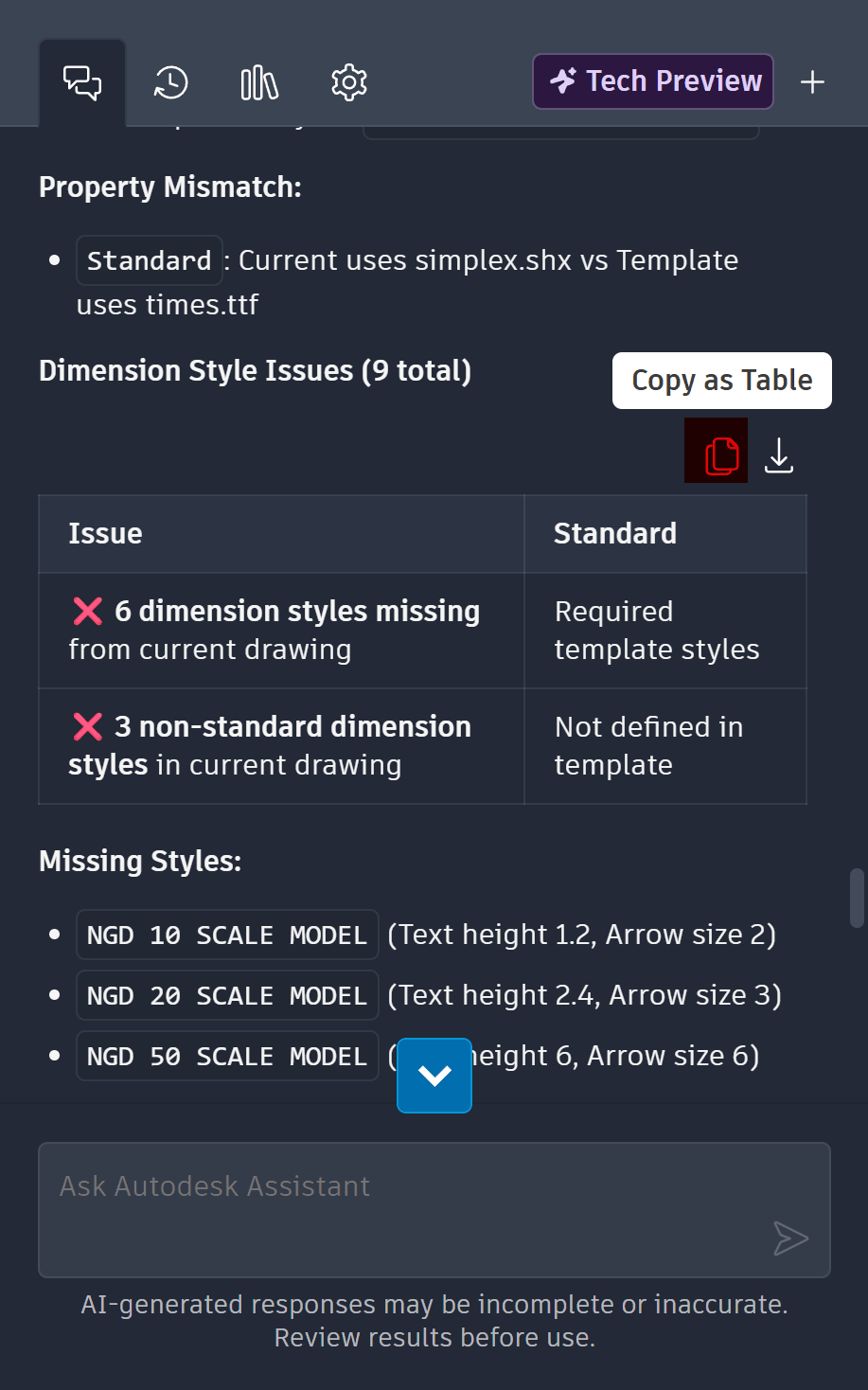This screenshot has height=1390, width=868.
Task: Download the table with arrow icon
Action: pyautogui.click(x=779, y=454)
